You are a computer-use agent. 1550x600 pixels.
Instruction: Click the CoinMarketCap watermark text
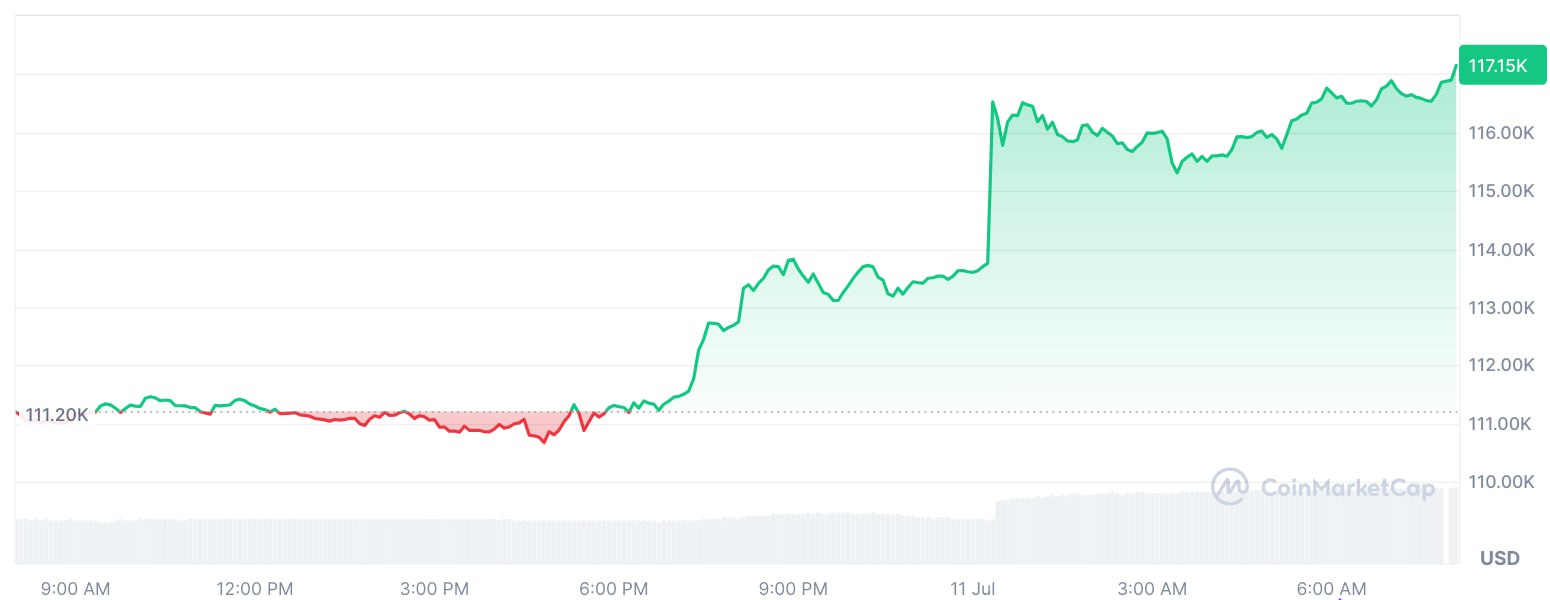[1346, 488]
